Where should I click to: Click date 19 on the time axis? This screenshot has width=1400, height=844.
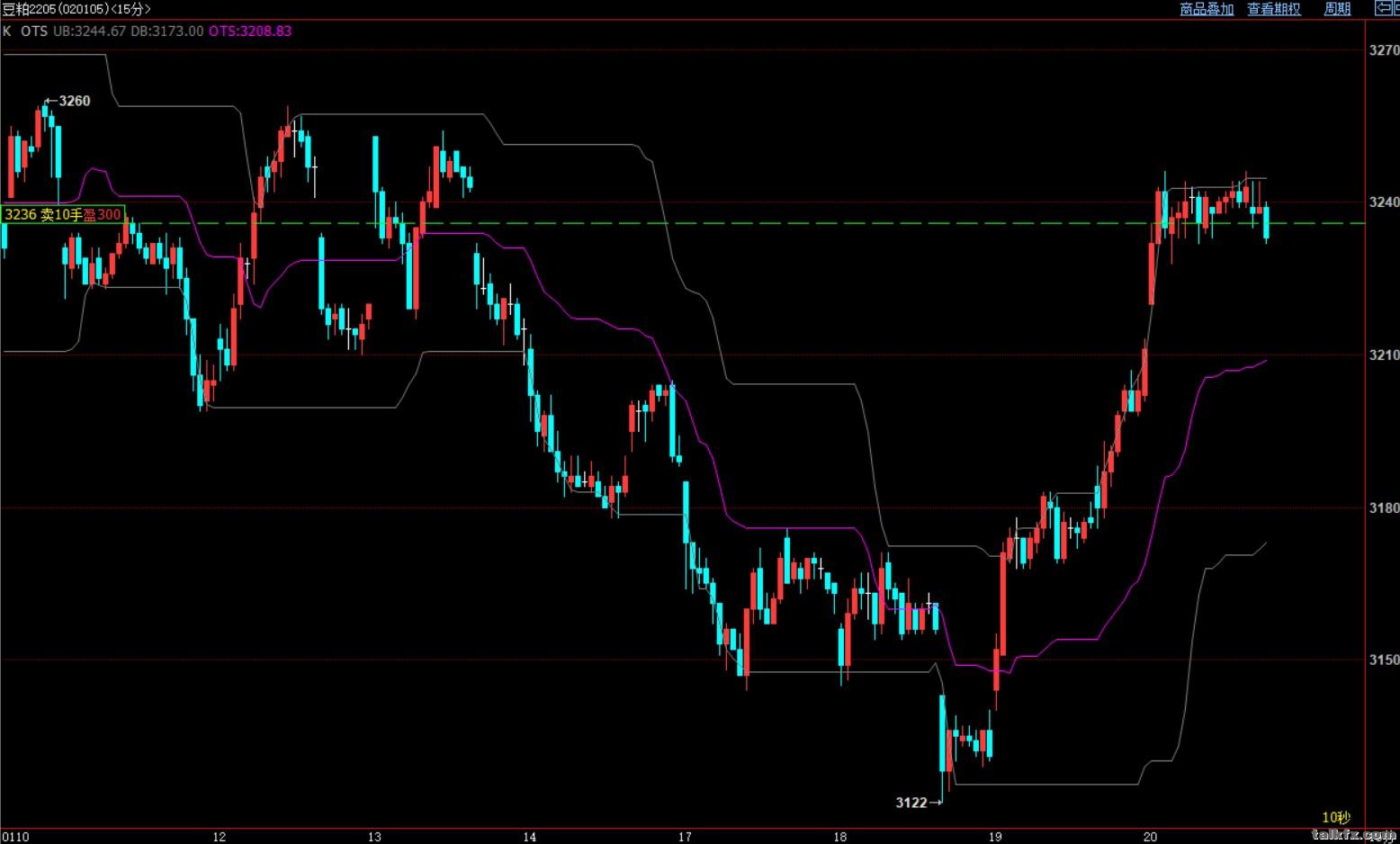point(995,837)
